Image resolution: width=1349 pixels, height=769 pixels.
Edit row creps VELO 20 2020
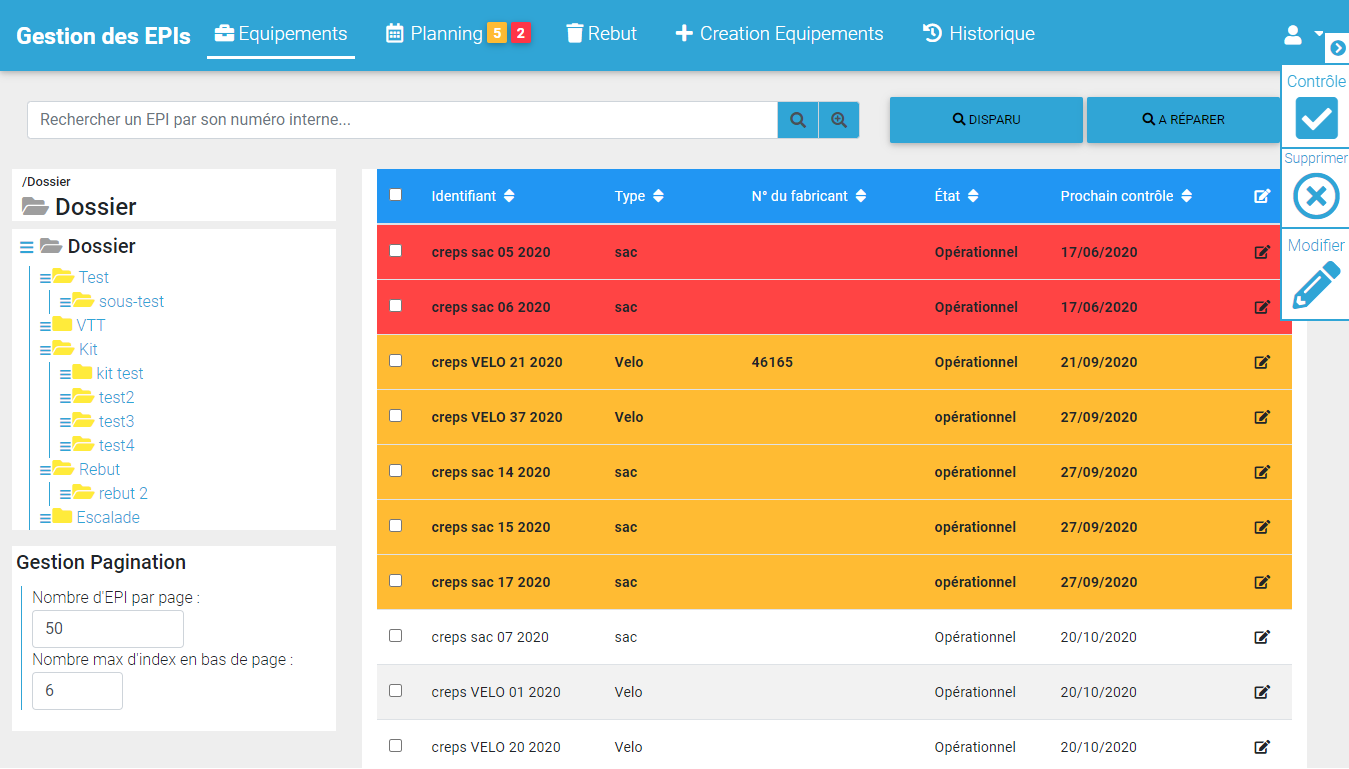click(1262, 747)
